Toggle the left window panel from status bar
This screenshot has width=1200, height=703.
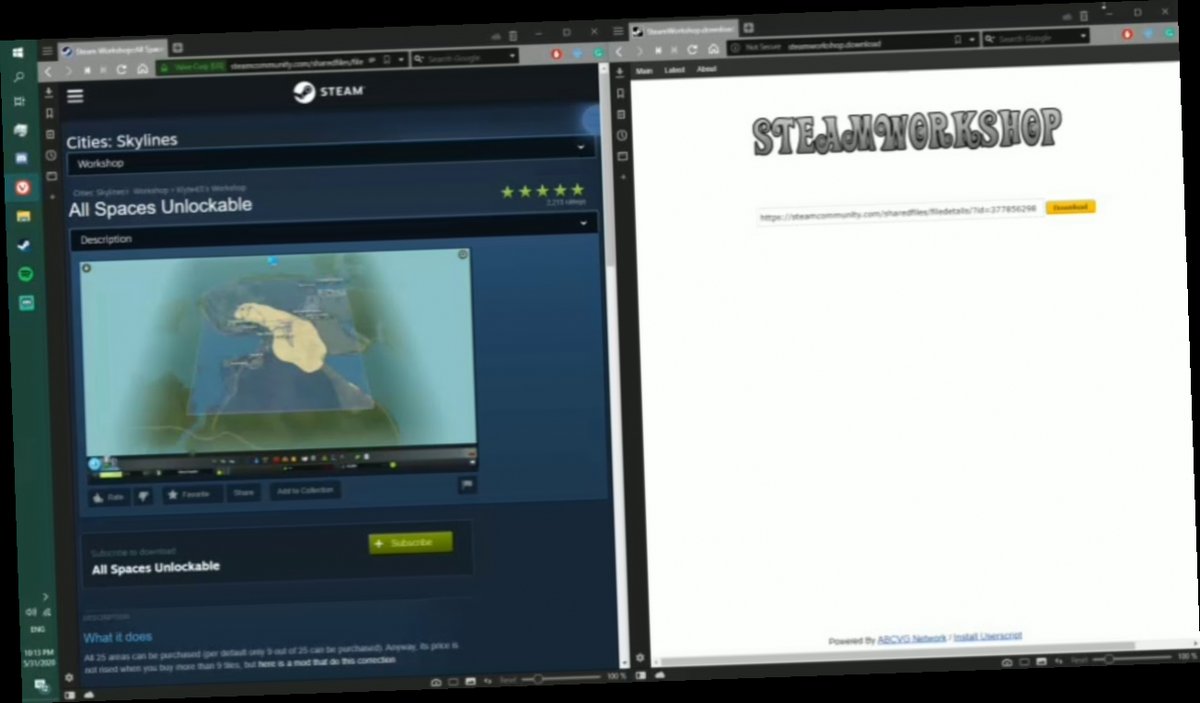(x=69, y=694)
